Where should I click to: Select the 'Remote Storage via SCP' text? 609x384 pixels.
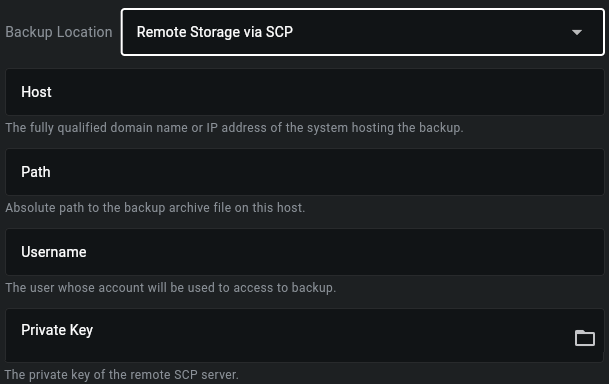(x=215, y=32)
